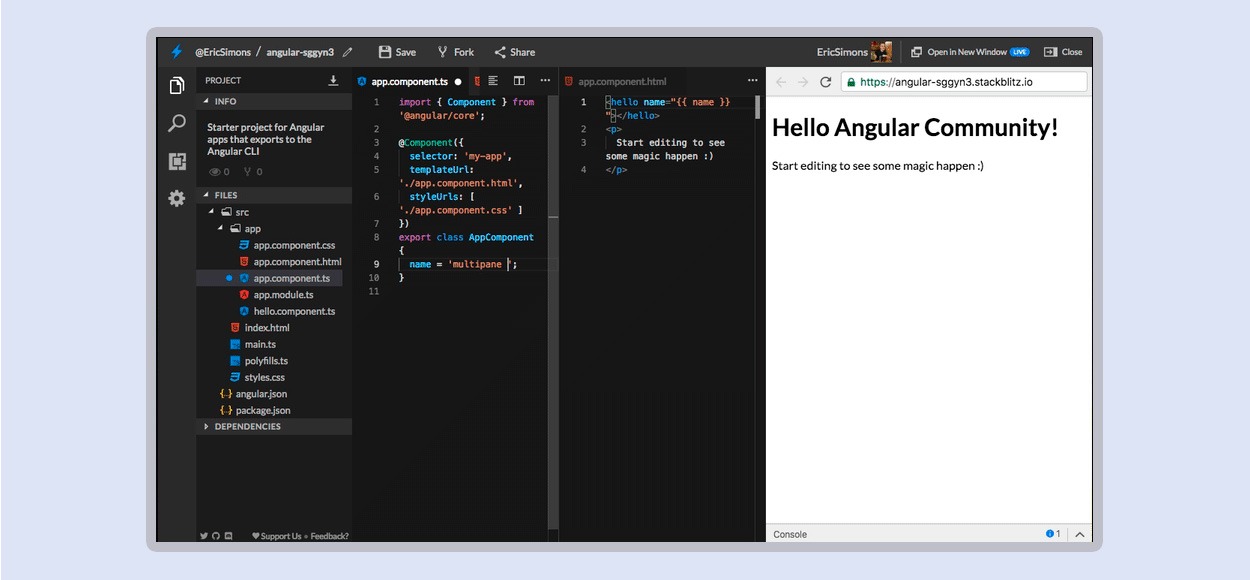Click the angular-sggyn3 project name

(x=301, y=52)
